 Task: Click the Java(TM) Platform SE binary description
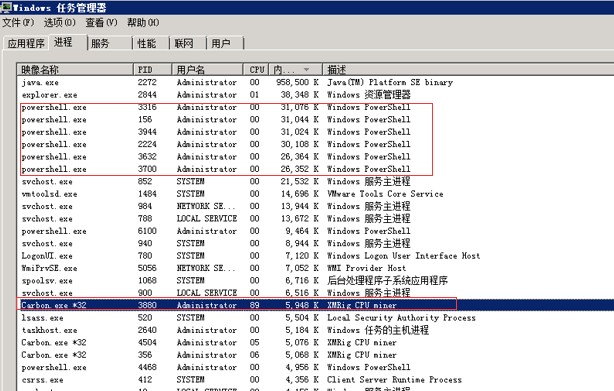390,83
